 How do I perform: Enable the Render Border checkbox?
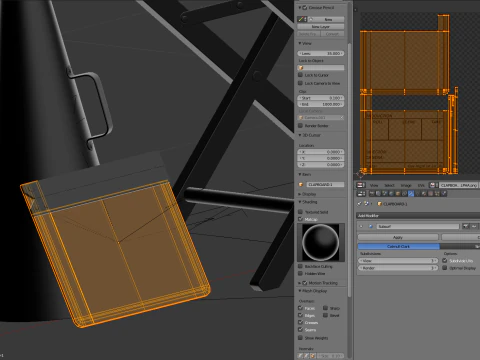[300, 125]
